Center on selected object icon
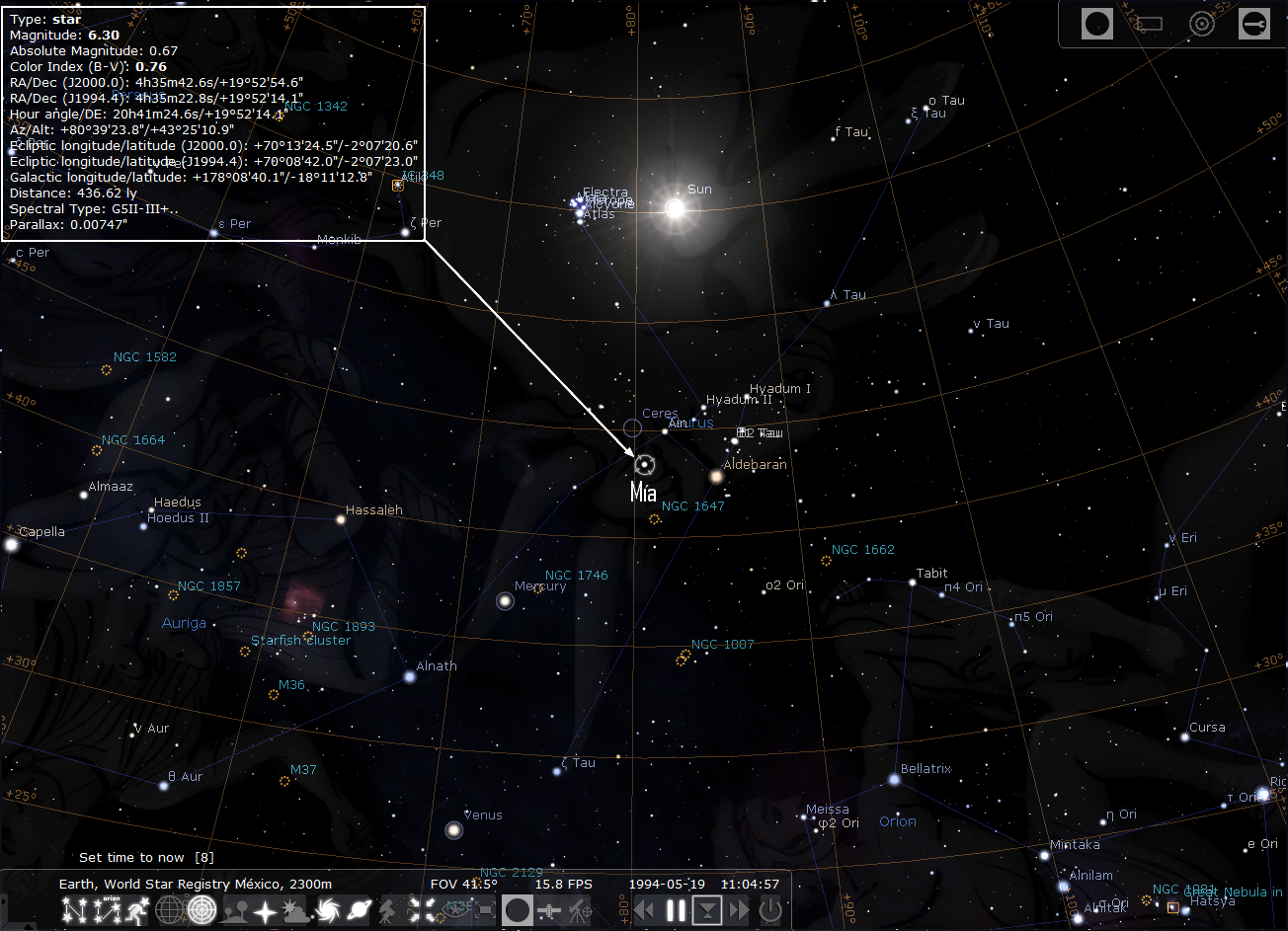The width and height of the screenshot is (1288, 931). (x=422, y=910)
